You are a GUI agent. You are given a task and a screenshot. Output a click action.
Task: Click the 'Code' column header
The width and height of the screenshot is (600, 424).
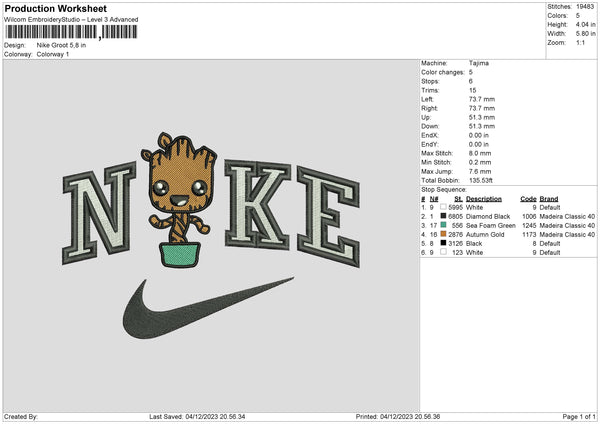[528, 199]
